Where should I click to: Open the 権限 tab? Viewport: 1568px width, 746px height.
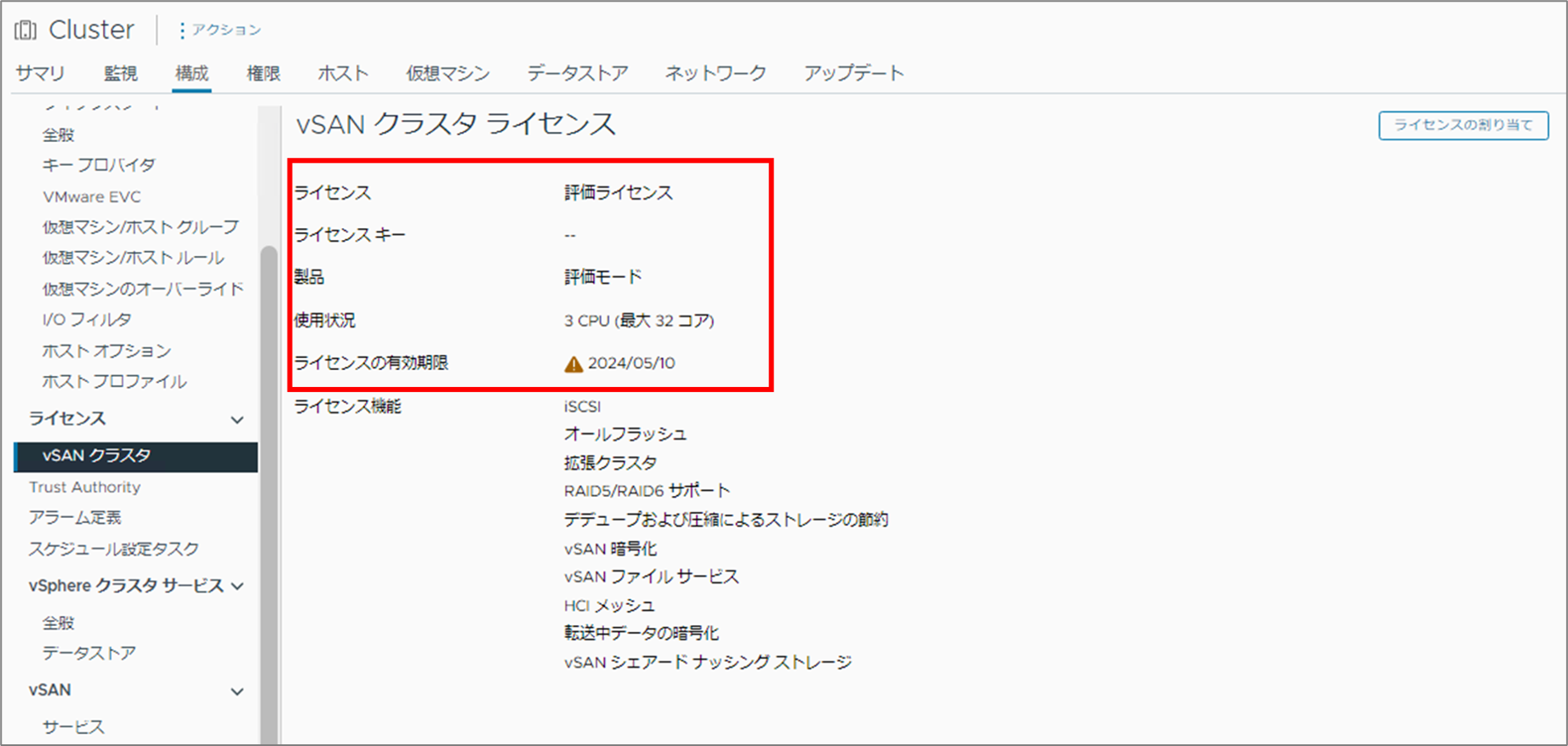pos(263,73)
